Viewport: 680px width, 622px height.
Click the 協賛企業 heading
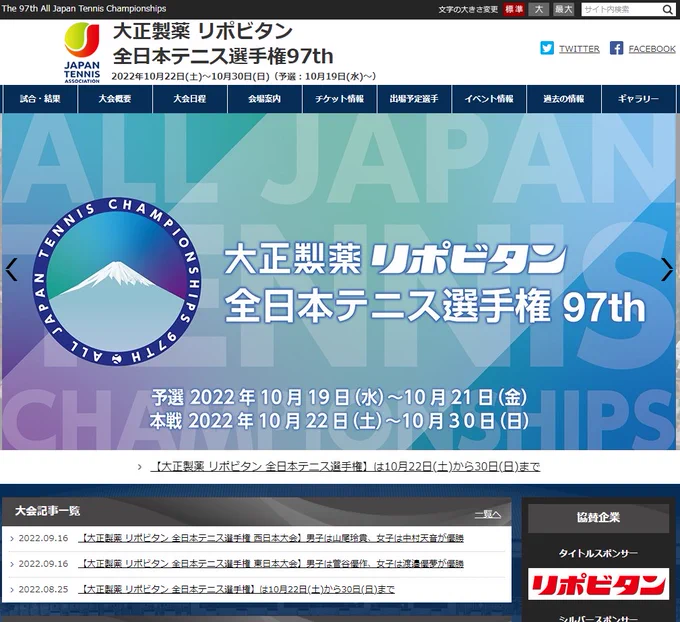(x=598, y=517)
